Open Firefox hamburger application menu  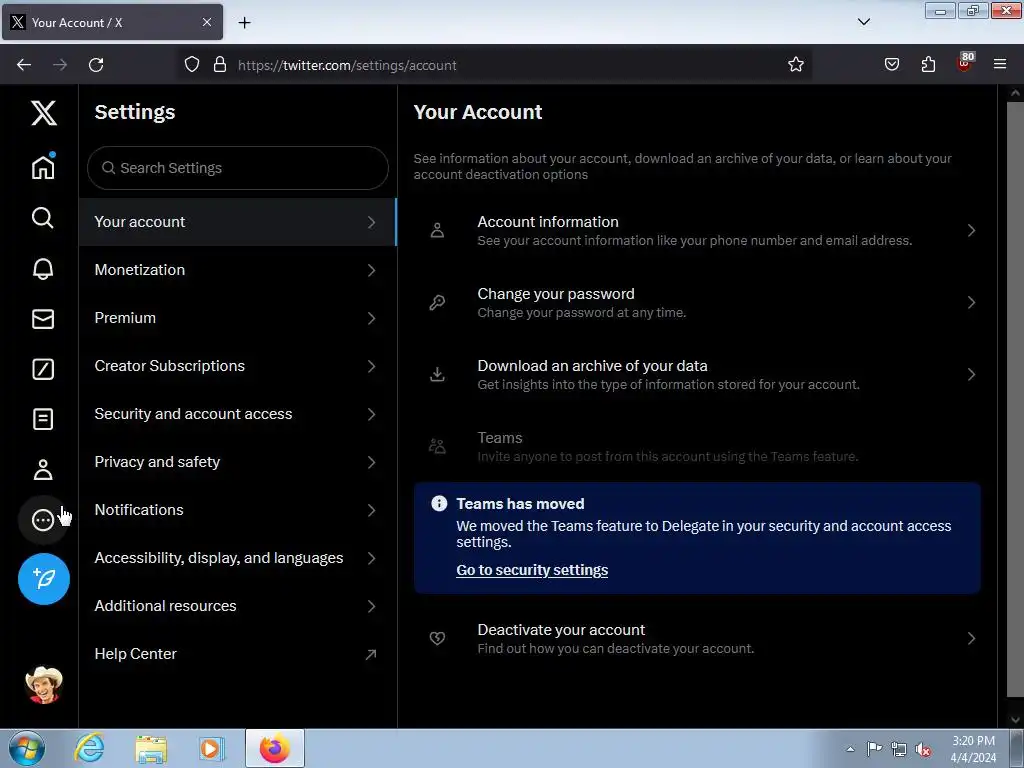(1000, 64)
